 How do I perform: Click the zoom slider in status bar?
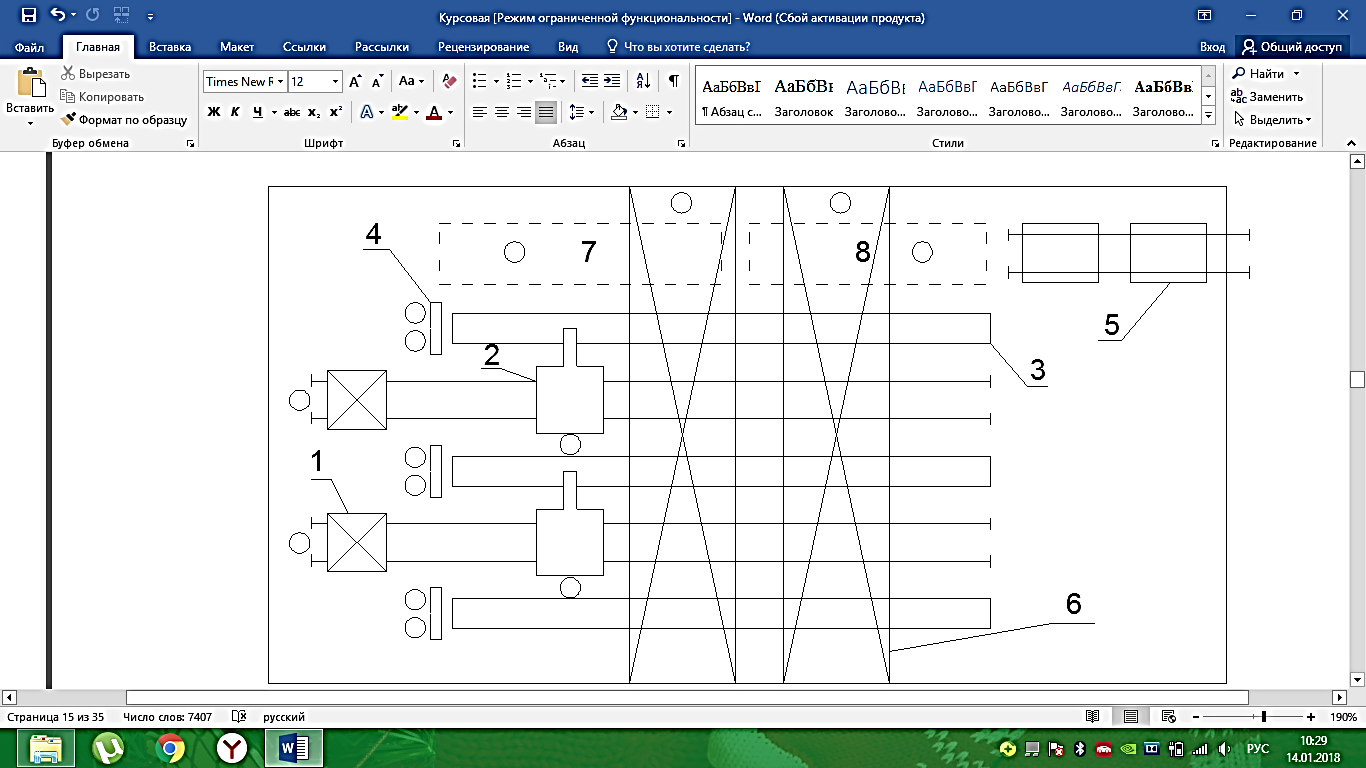point(1264,717)
